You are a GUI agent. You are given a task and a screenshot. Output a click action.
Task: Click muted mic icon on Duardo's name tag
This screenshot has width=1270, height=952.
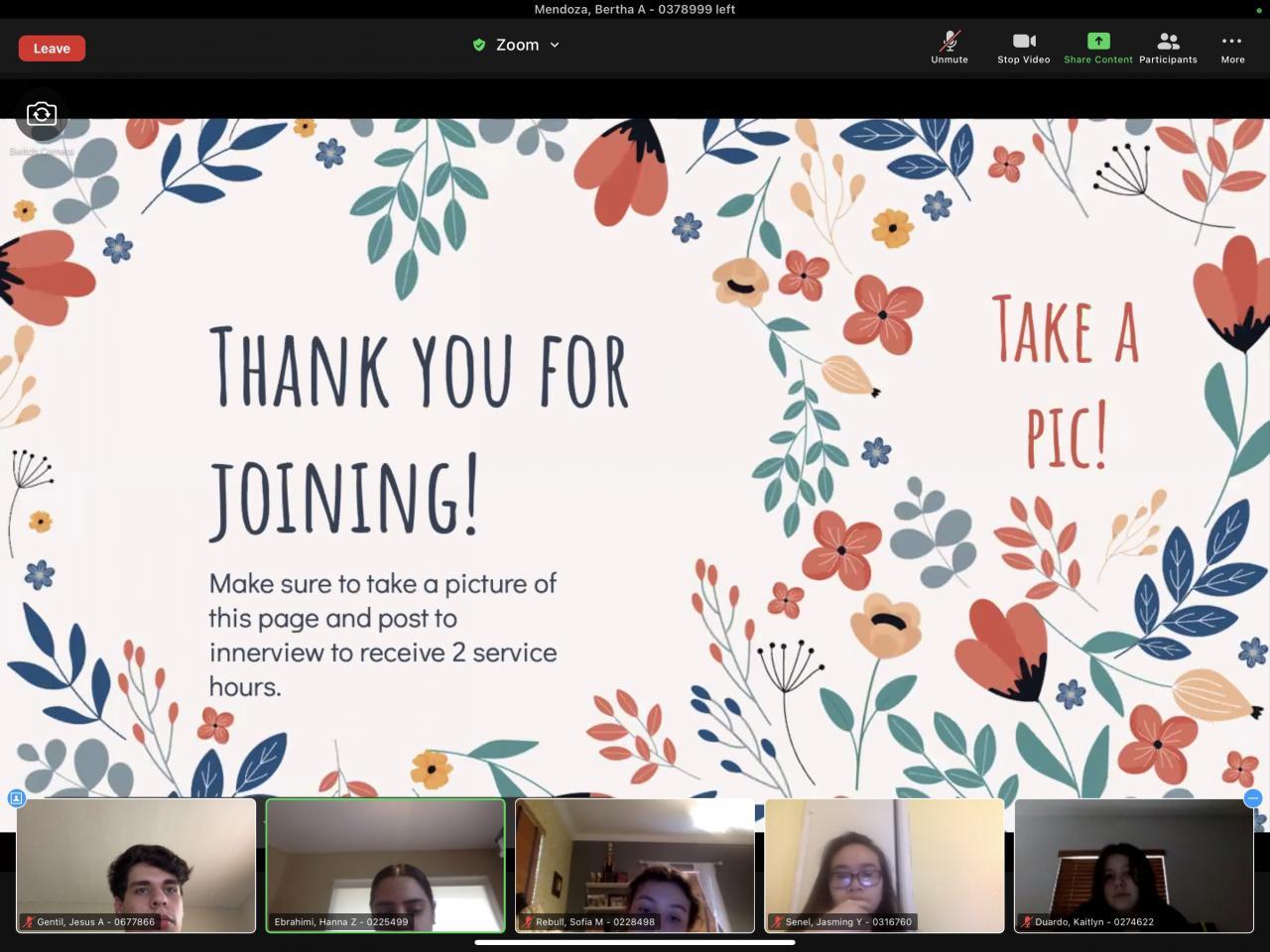point(1027,922)
